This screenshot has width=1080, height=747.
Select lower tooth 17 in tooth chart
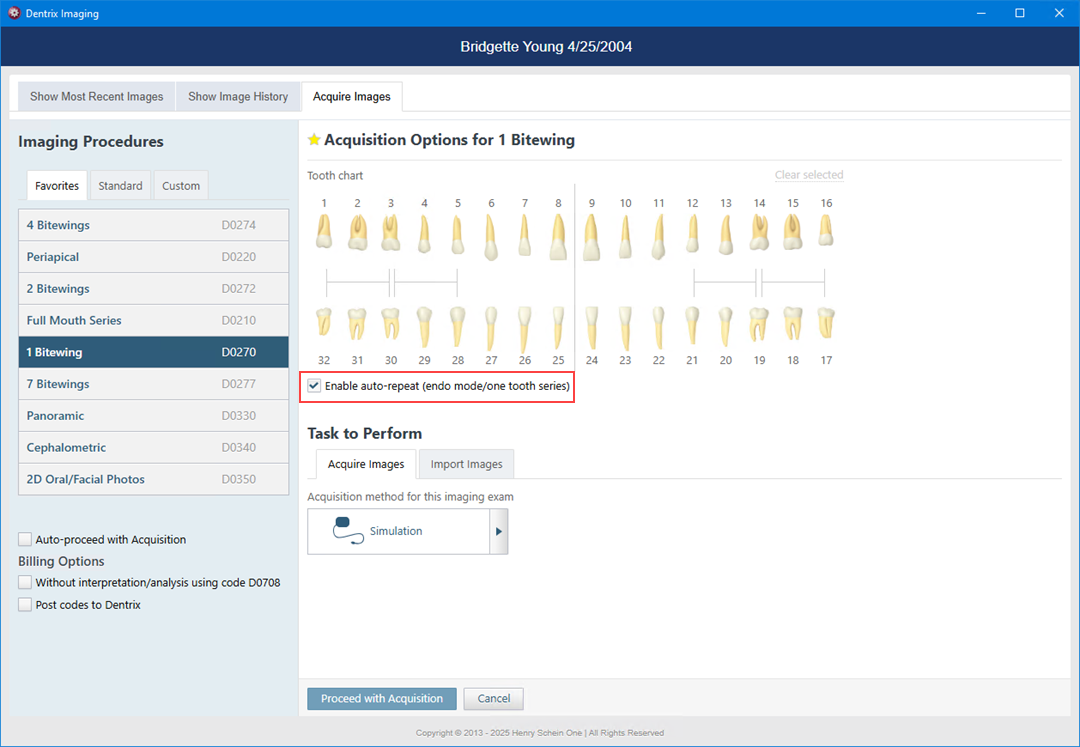(827, 323)
